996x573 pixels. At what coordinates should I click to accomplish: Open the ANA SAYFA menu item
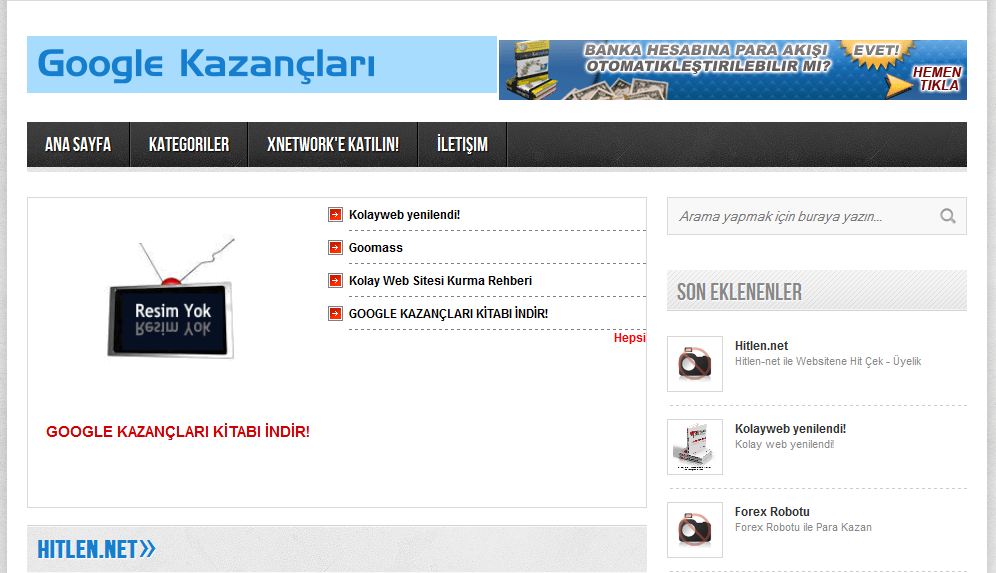(78, 144)
